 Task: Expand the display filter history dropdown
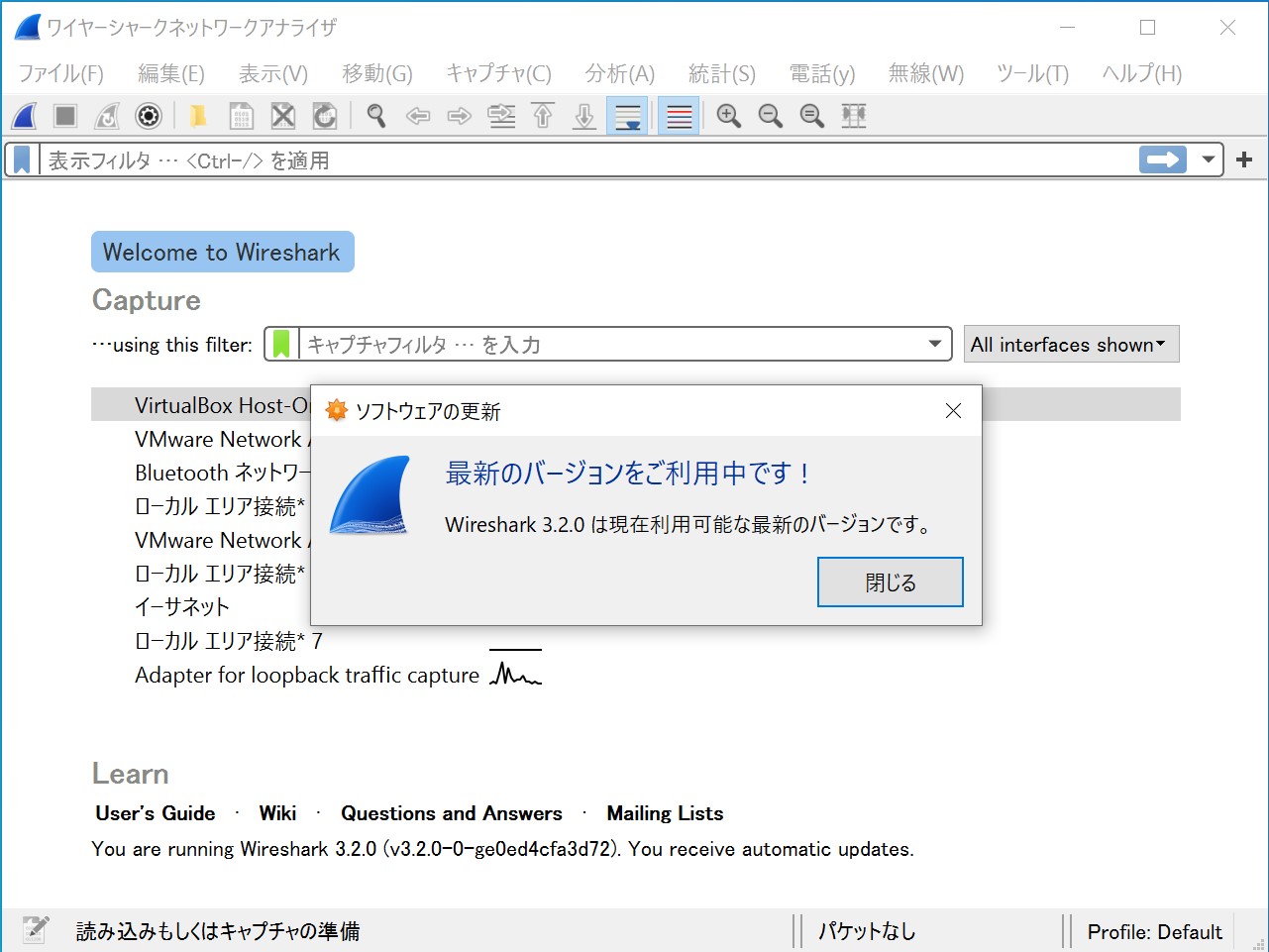pyautogui.click(x=1210, y=159)
